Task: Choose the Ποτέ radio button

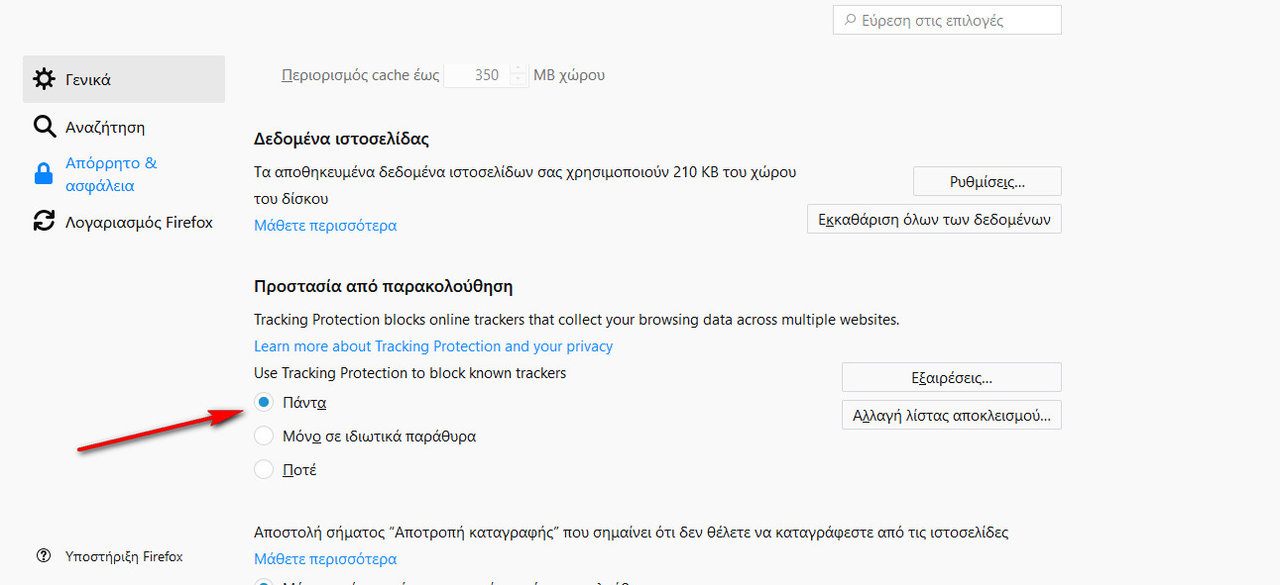Action: tap(263, 469)
